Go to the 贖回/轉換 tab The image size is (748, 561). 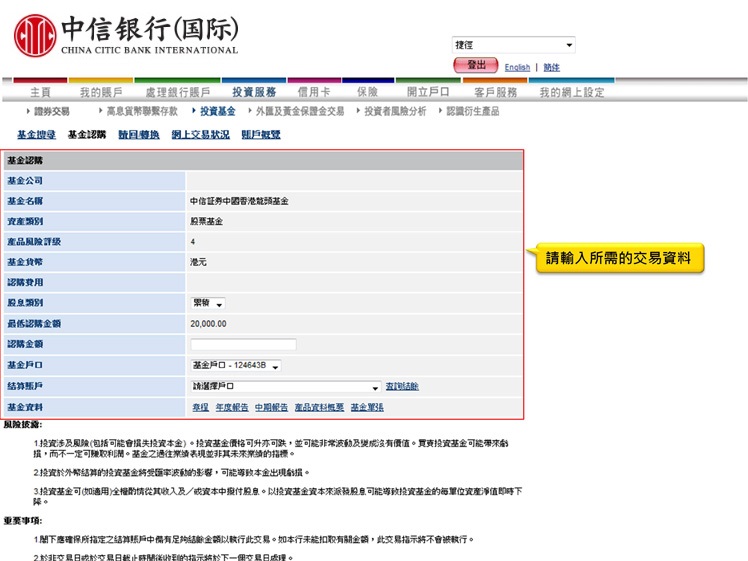pyautogui.click(x=139, y=135)
